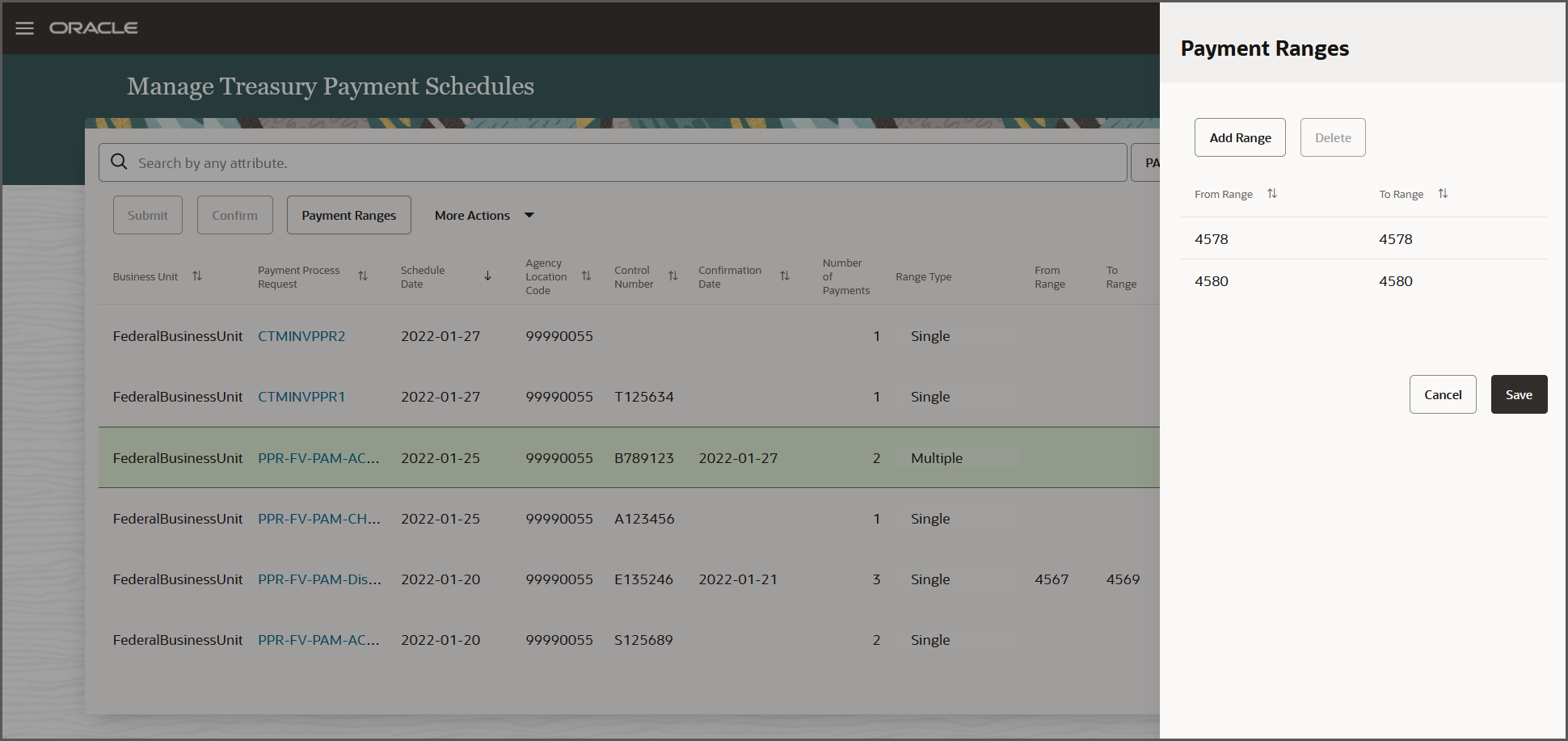1568x741 pixels.
Task: Click the search magnifier icon
Action: 119,162
